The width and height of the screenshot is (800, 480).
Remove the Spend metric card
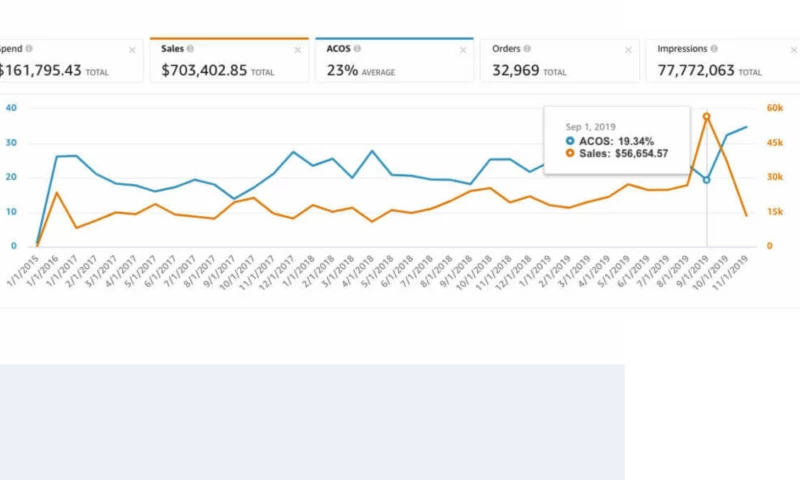click(x=132, y=49)
